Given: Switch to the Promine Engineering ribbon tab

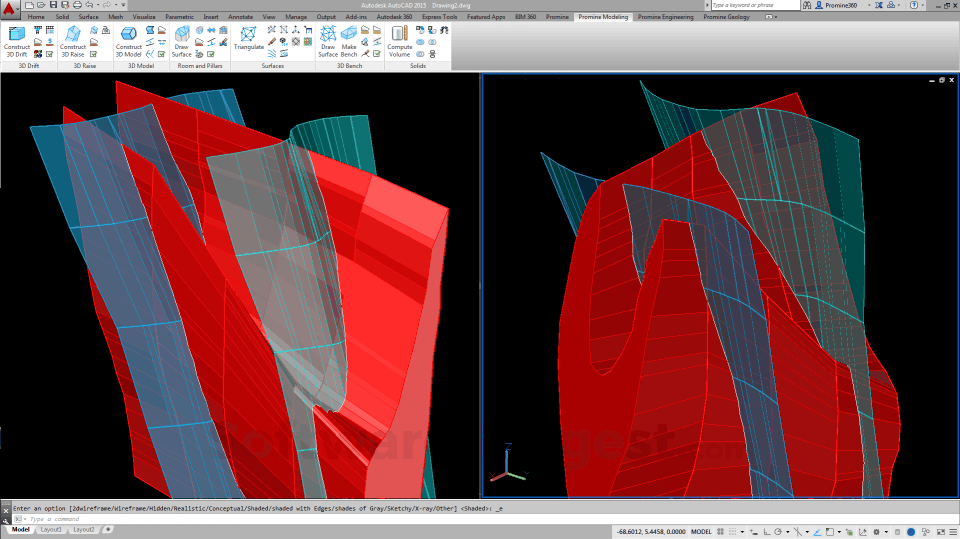Looking at the screenshot, I should pos(665,17).
